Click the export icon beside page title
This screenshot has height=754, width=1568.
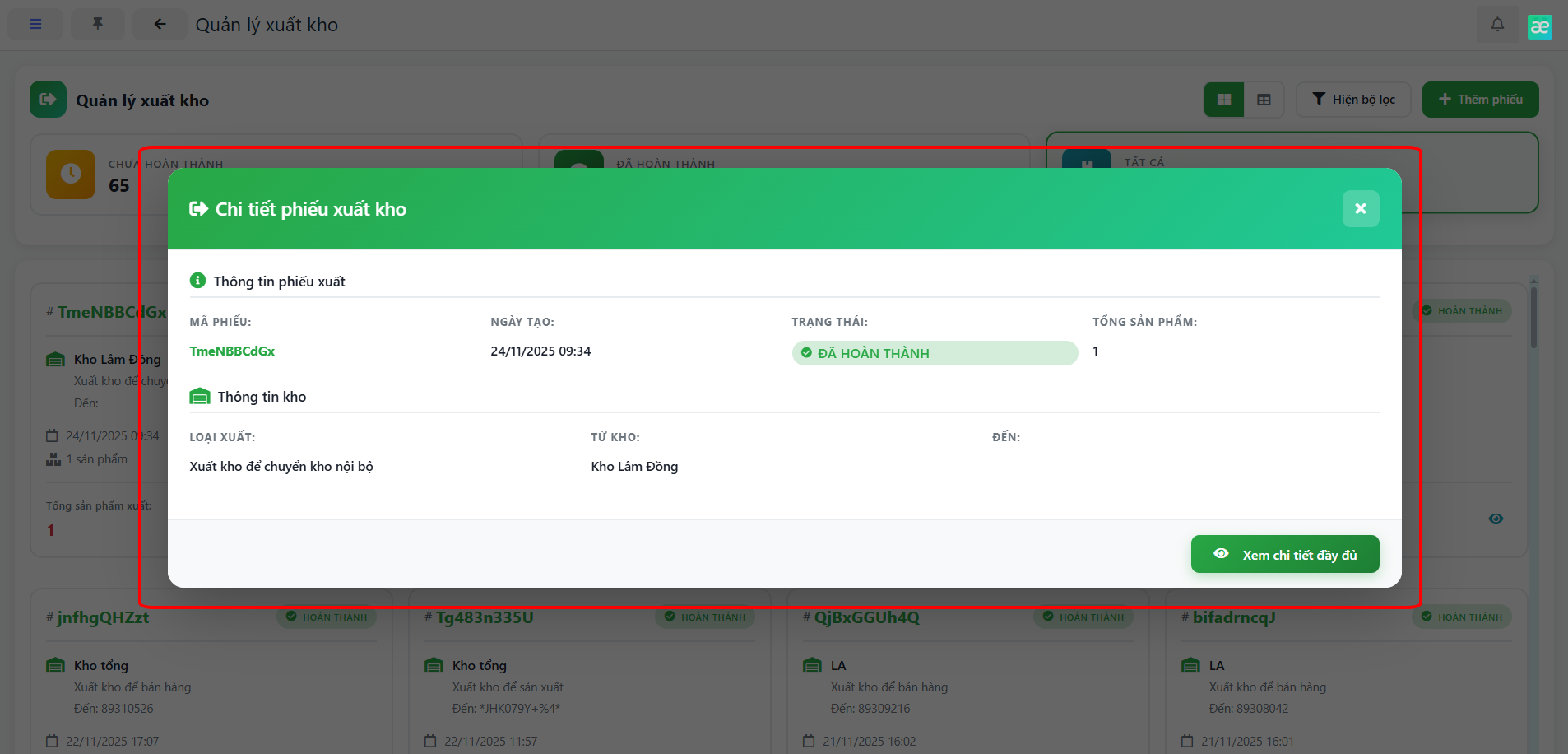48,100
